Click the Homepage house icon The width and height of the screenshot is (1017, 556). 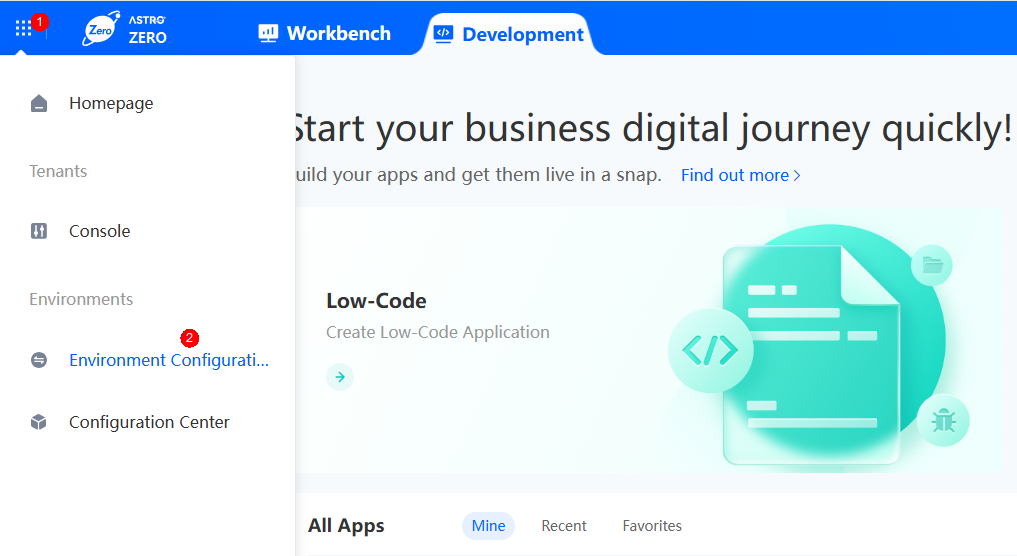click(39, 103)
